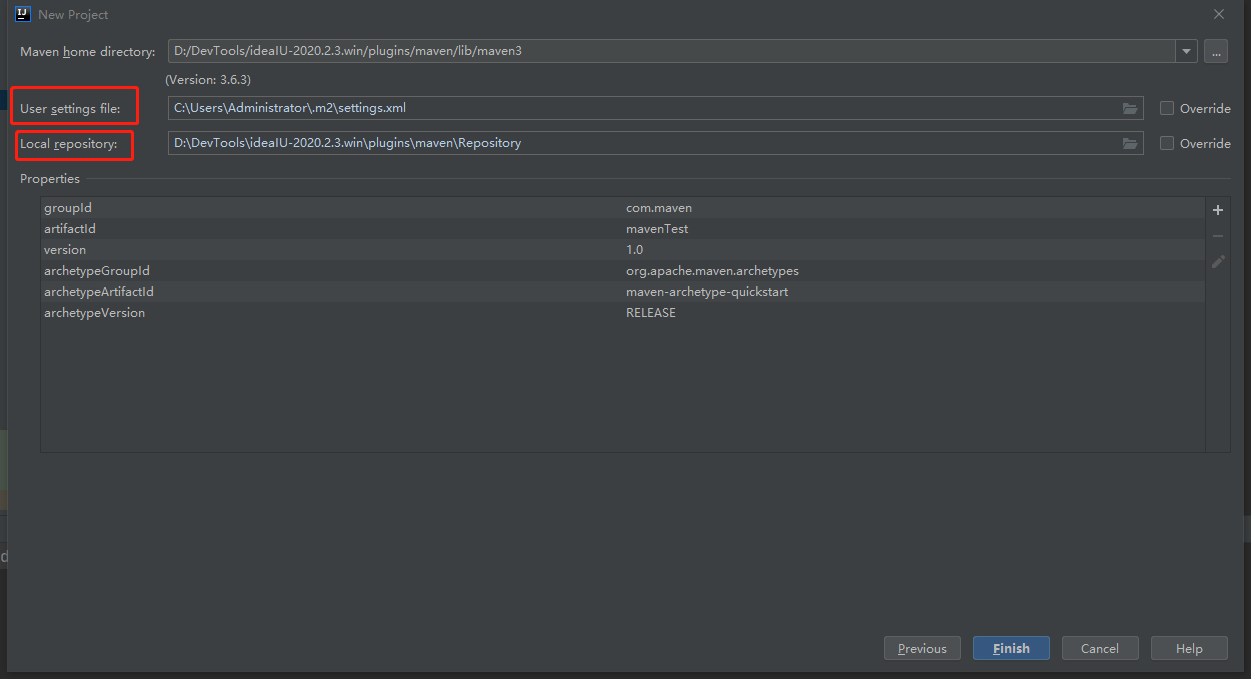Select the groupId property row

[622, 208]
